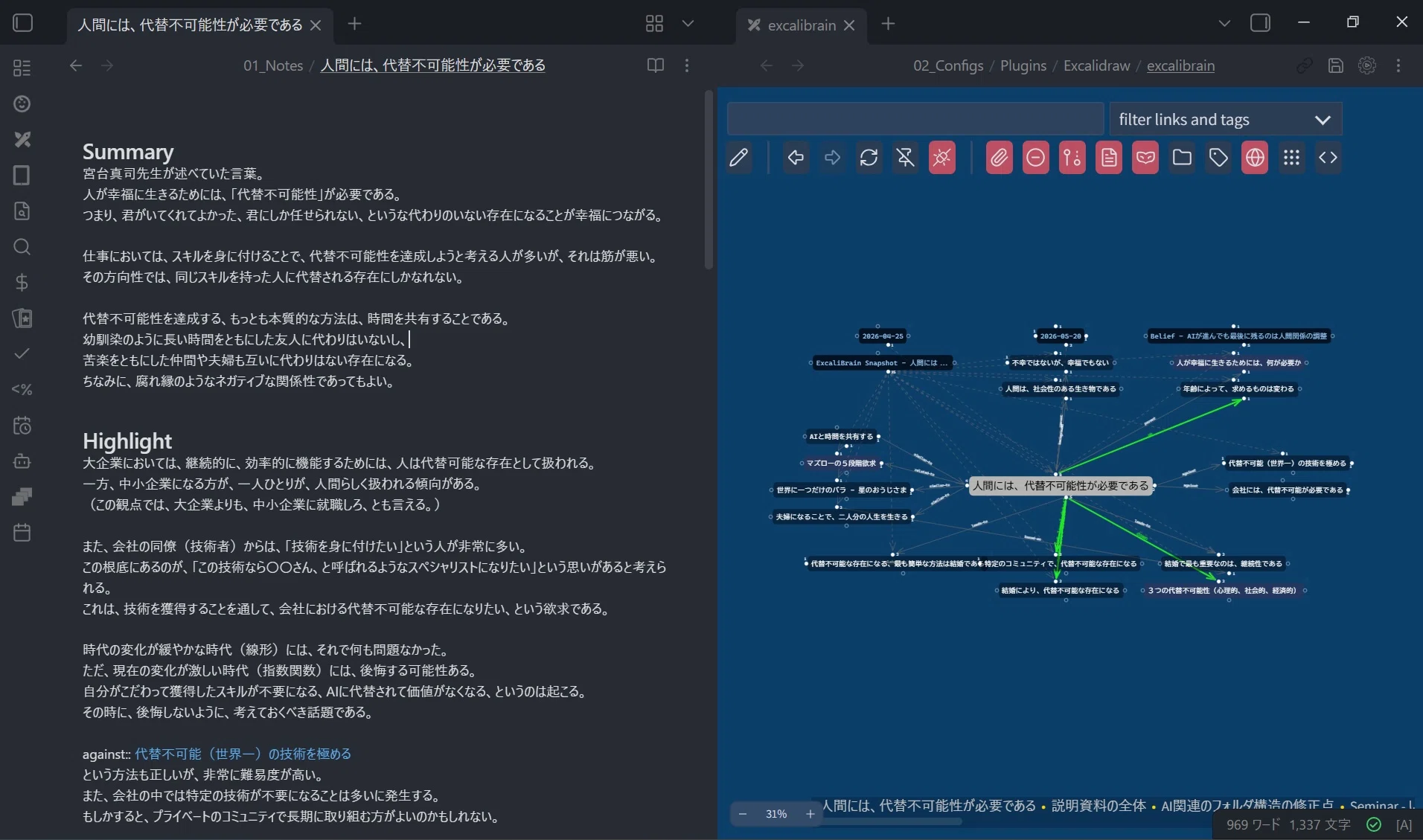Open the left tab group list chevron
Screen dimensions: 1423x840
tap(688, 24)
